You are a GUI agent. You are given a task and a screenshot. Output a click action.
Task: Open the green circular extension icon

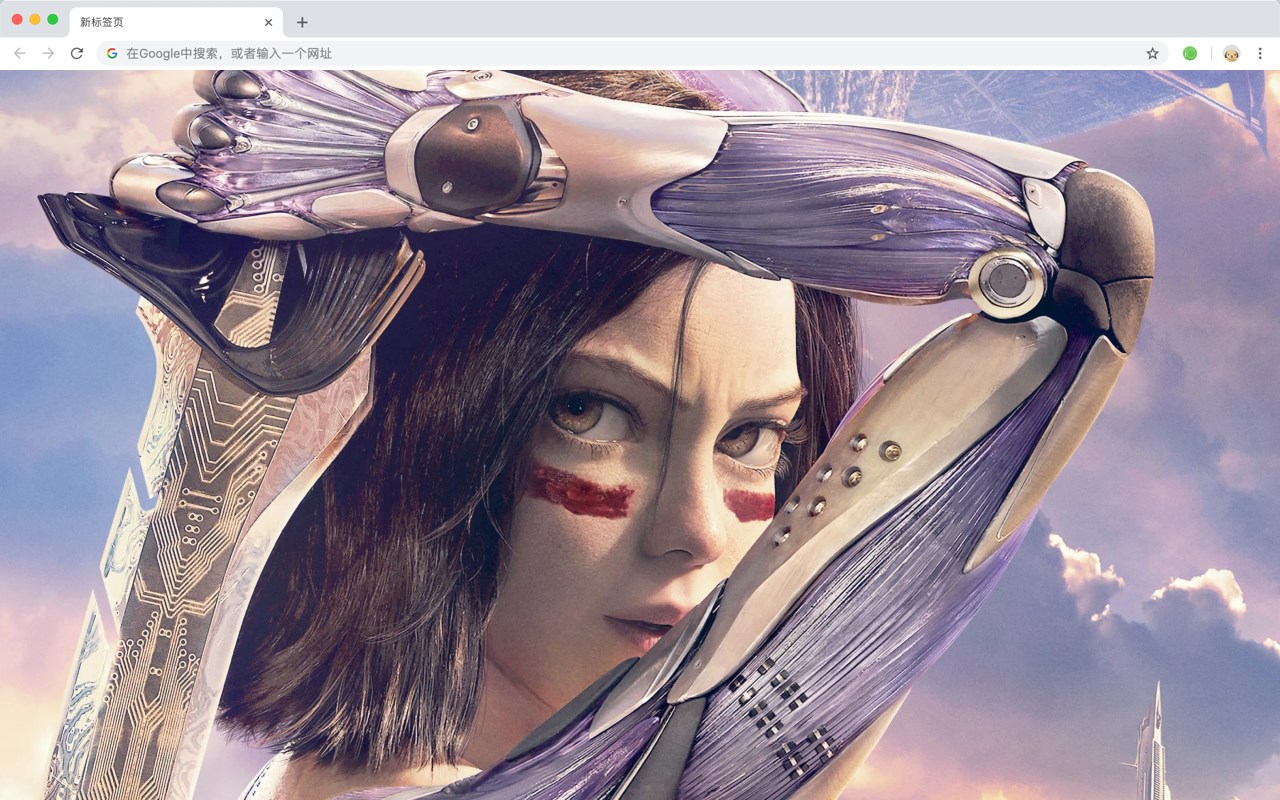[1190, 53]
